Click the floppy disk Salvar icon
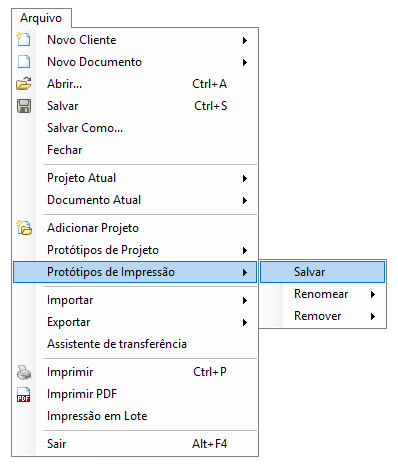398x468 pixels. pyautogui.click(x=24, y=106)
